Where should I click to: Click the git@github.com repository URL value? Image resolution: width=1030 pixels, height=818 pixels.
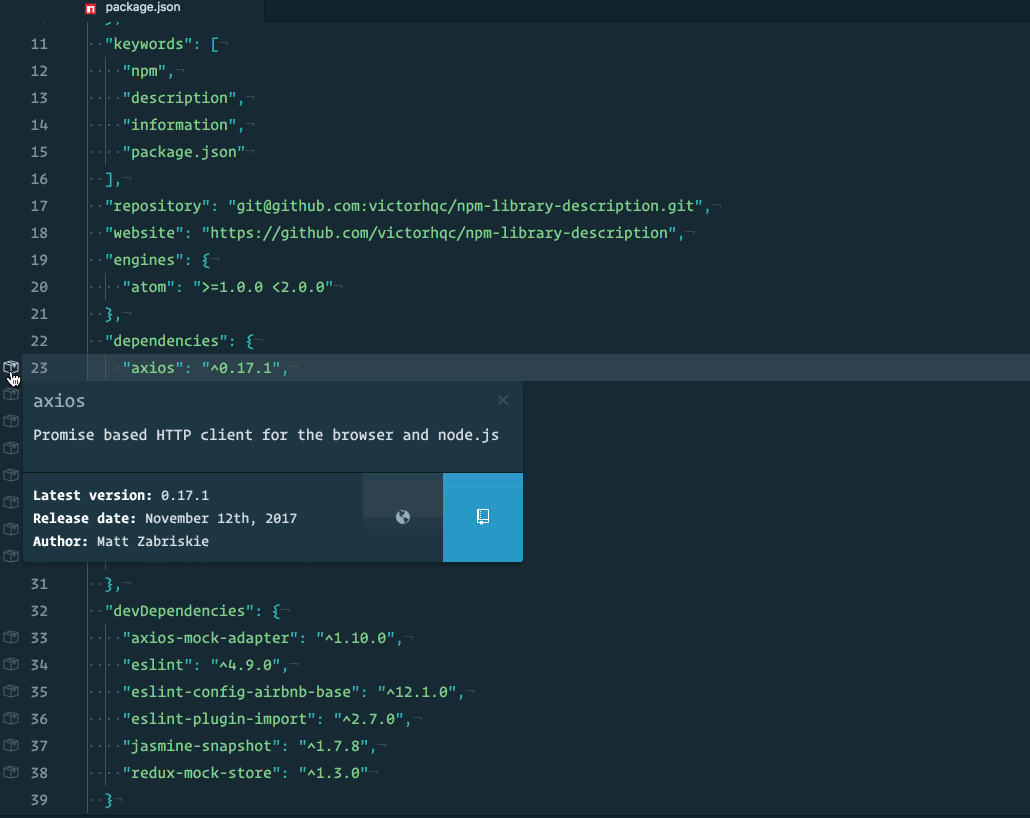[465, 206]
